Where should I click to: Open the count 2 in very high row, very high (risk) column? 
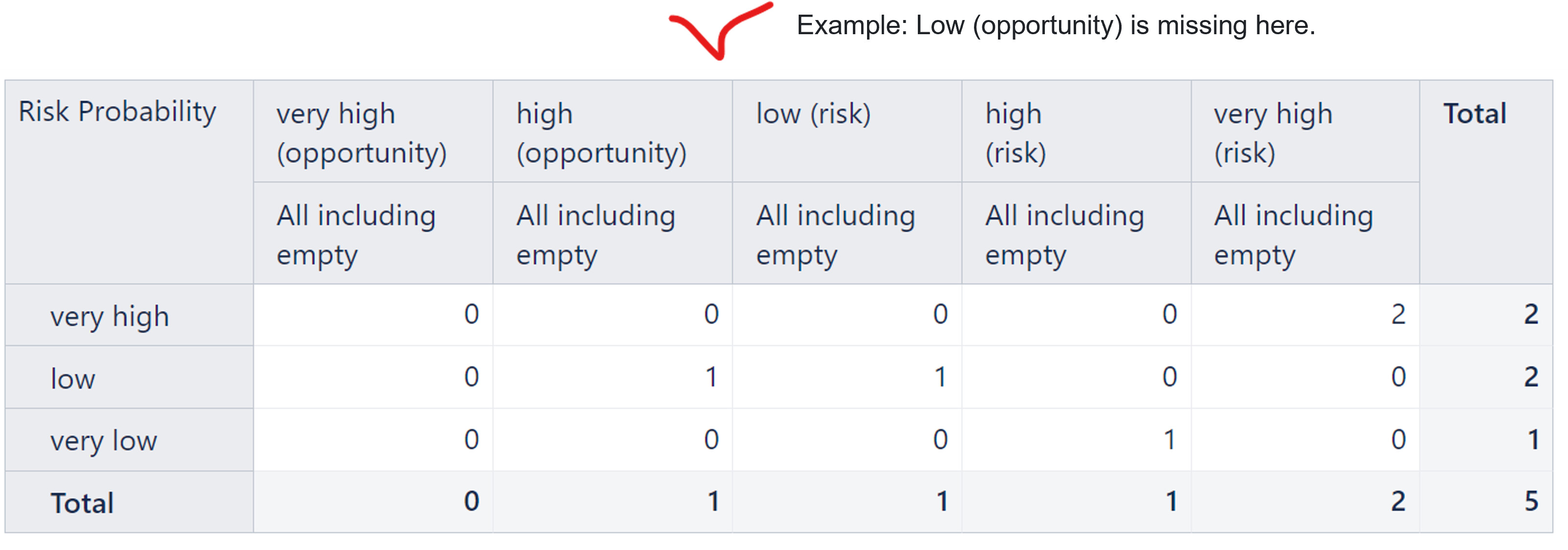click(x=1398, y=315)
